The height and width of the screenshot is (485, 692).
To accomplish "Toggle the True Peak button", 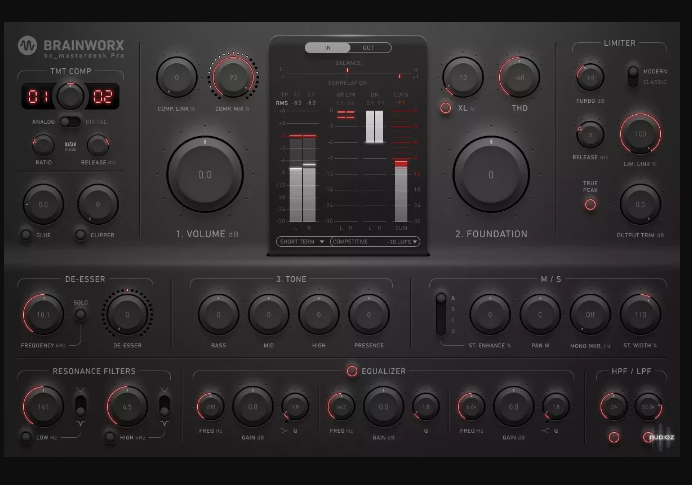I will coord(590,204).
